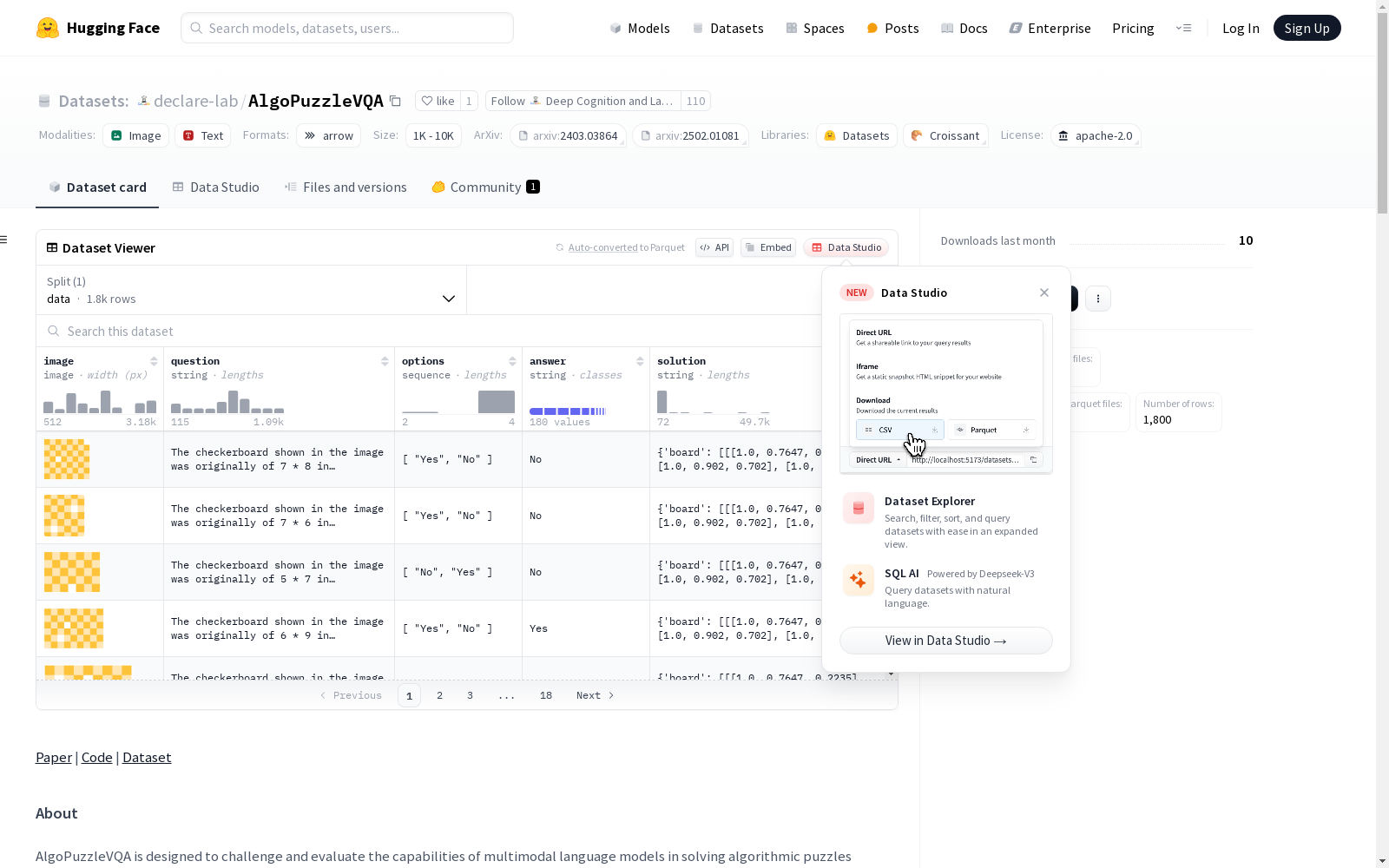The height and width of the screenshot is (868, 1389).
Task: Click the left-edge sidebar toggle icon
Action: click(3, 240)
